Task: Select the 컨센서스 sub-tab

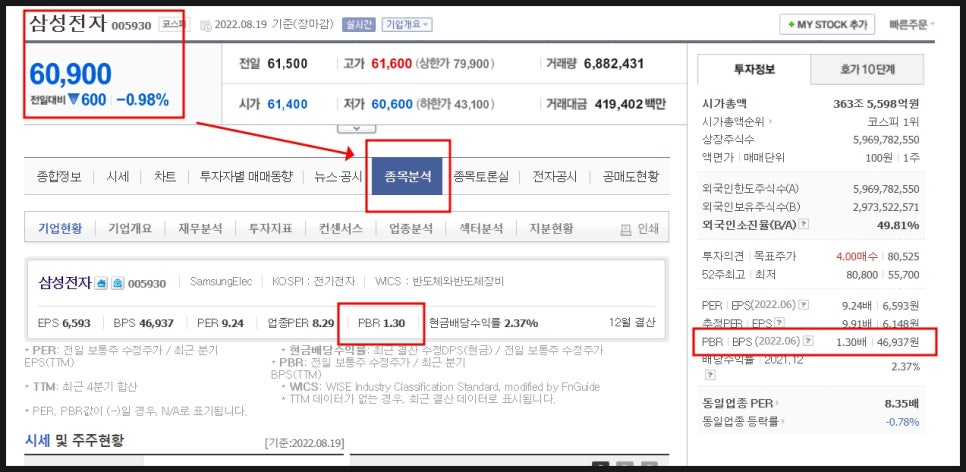Action: tap(341, 229)
